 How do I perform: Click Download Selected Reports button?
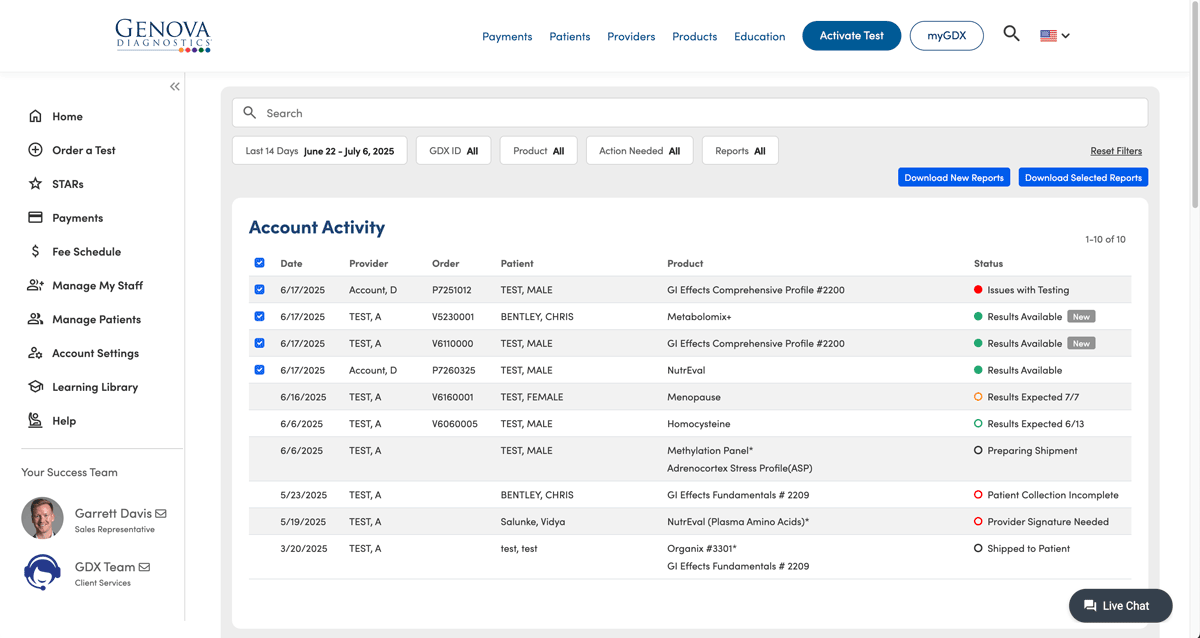(1083, 178)
